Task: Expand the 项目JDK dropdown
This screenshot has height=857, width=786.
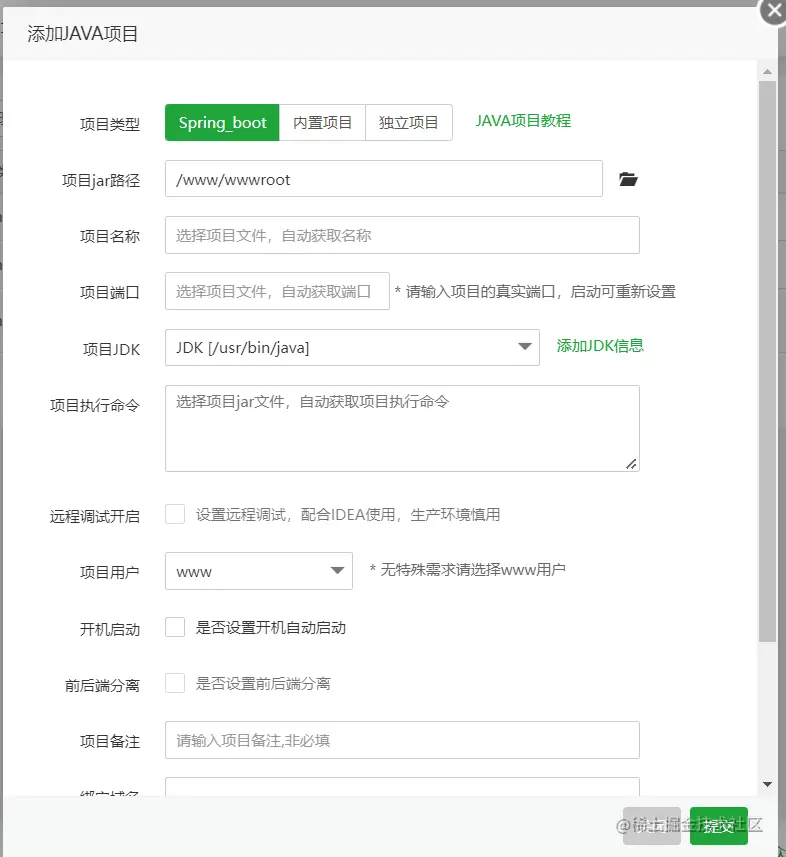Action: (x=352, y=347)
